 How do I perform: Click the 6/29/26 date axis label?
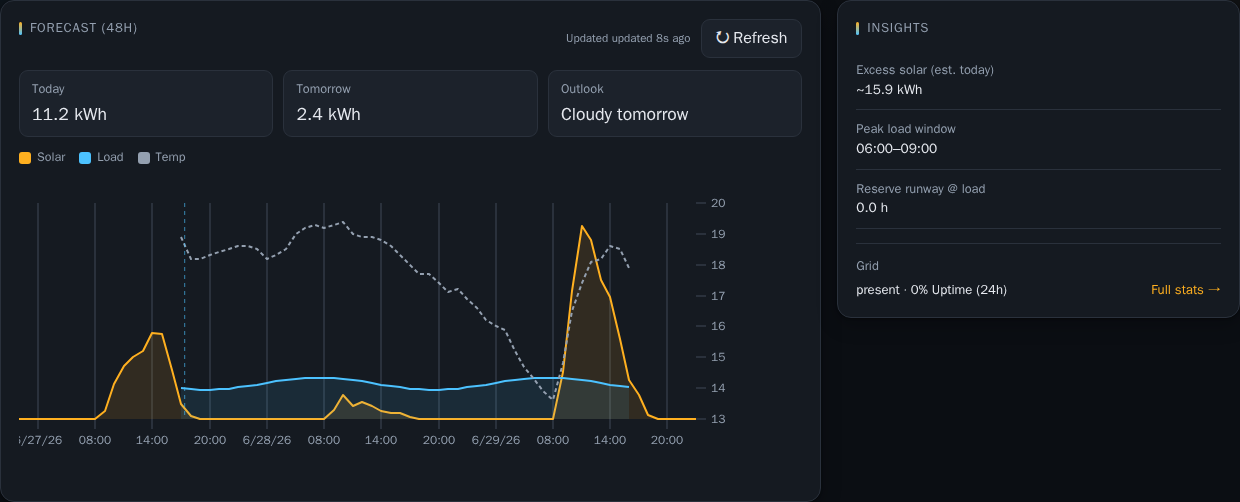click(x=495, y=440)
